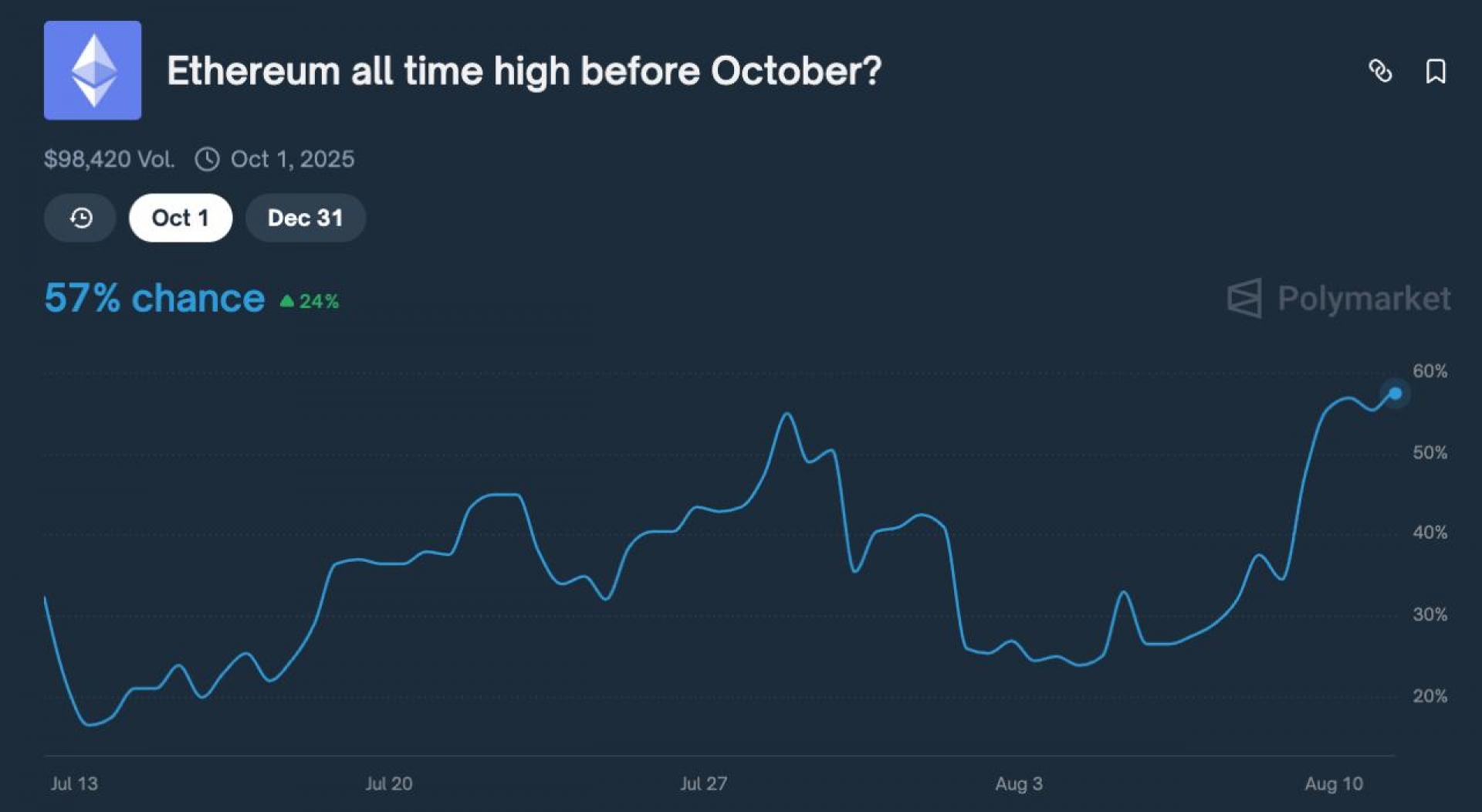This screenshot has height=812, width=1482.
Task: Switch to the Dec 31 date tab
Action: (x=305, y=218)
